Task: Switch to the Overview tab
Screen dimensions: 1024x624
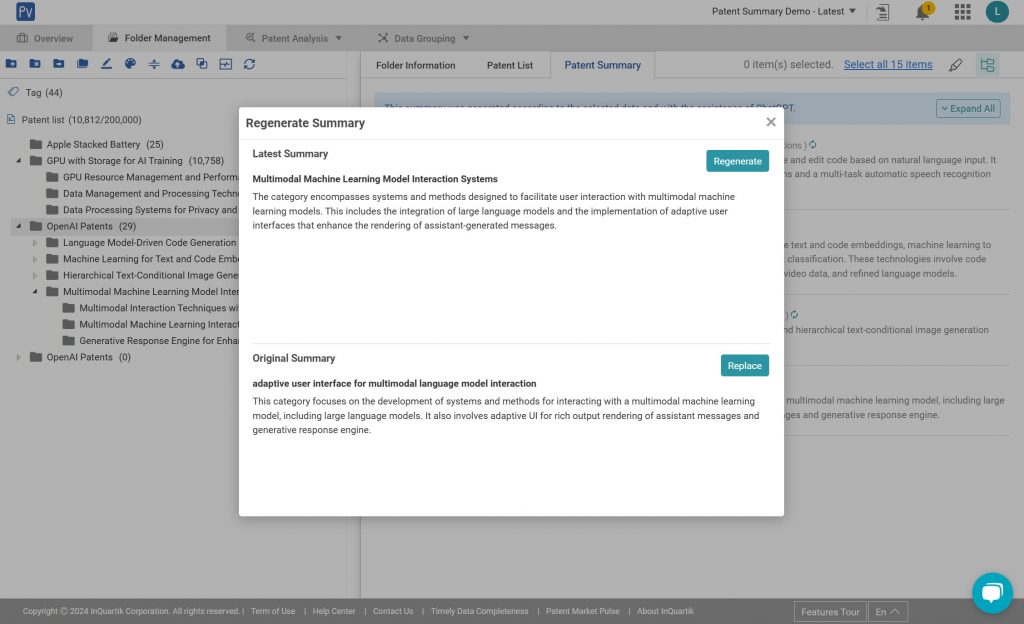Action: point(45,38)
